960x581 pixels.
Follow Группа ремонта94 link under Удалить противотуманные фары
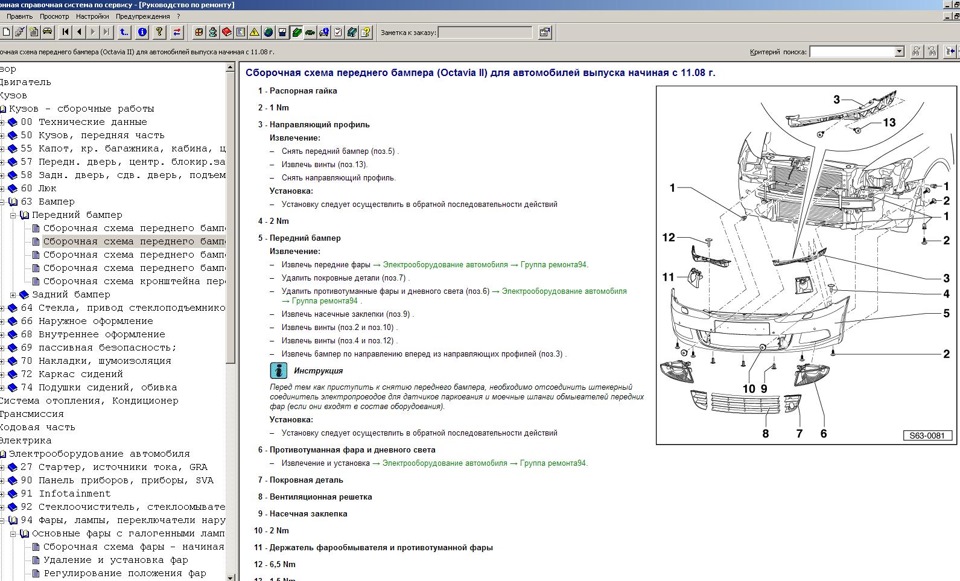(x=324, y=301)
